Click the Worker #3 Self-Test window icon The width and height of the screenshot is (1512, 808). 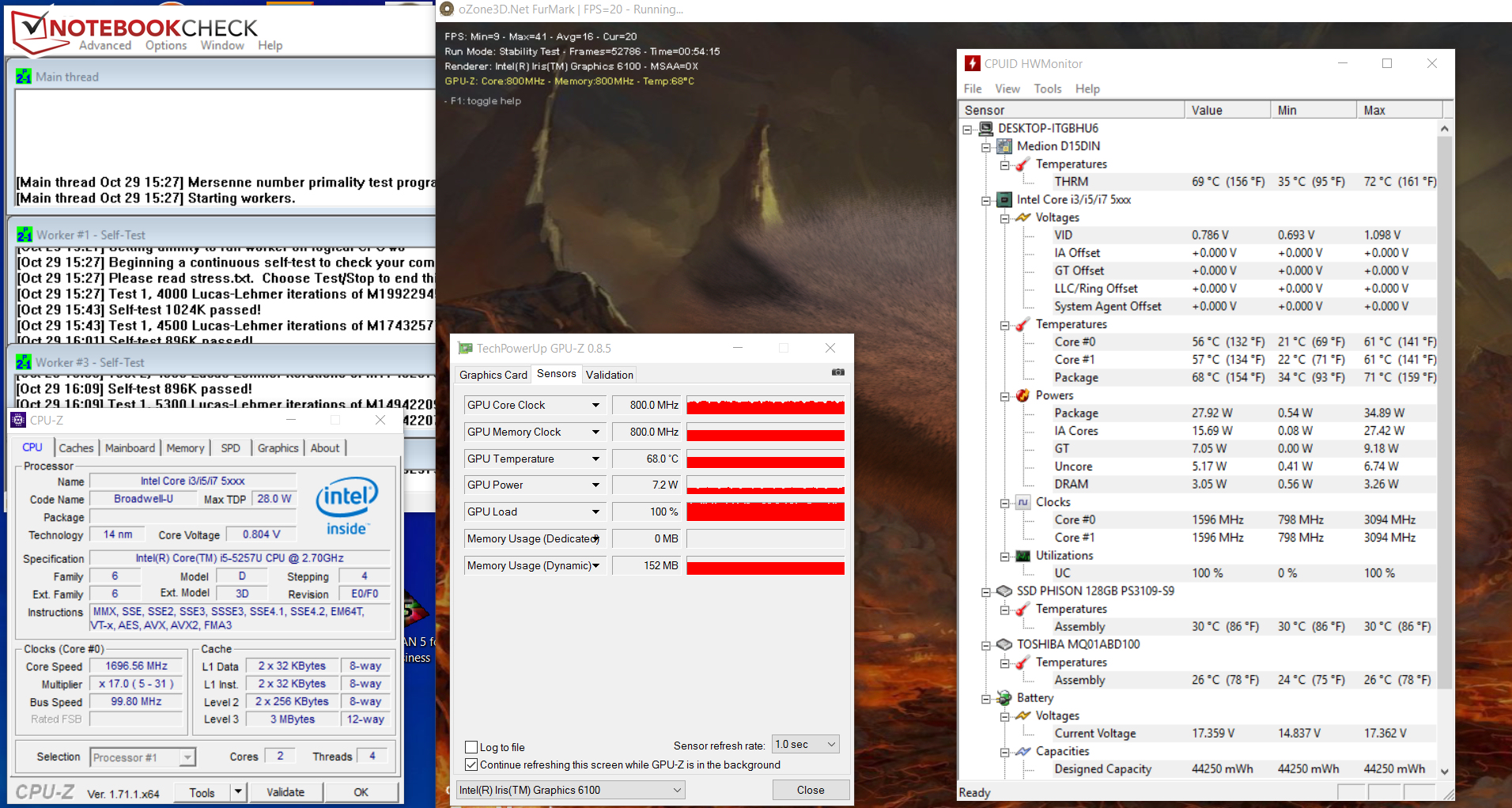click(24, 362)
